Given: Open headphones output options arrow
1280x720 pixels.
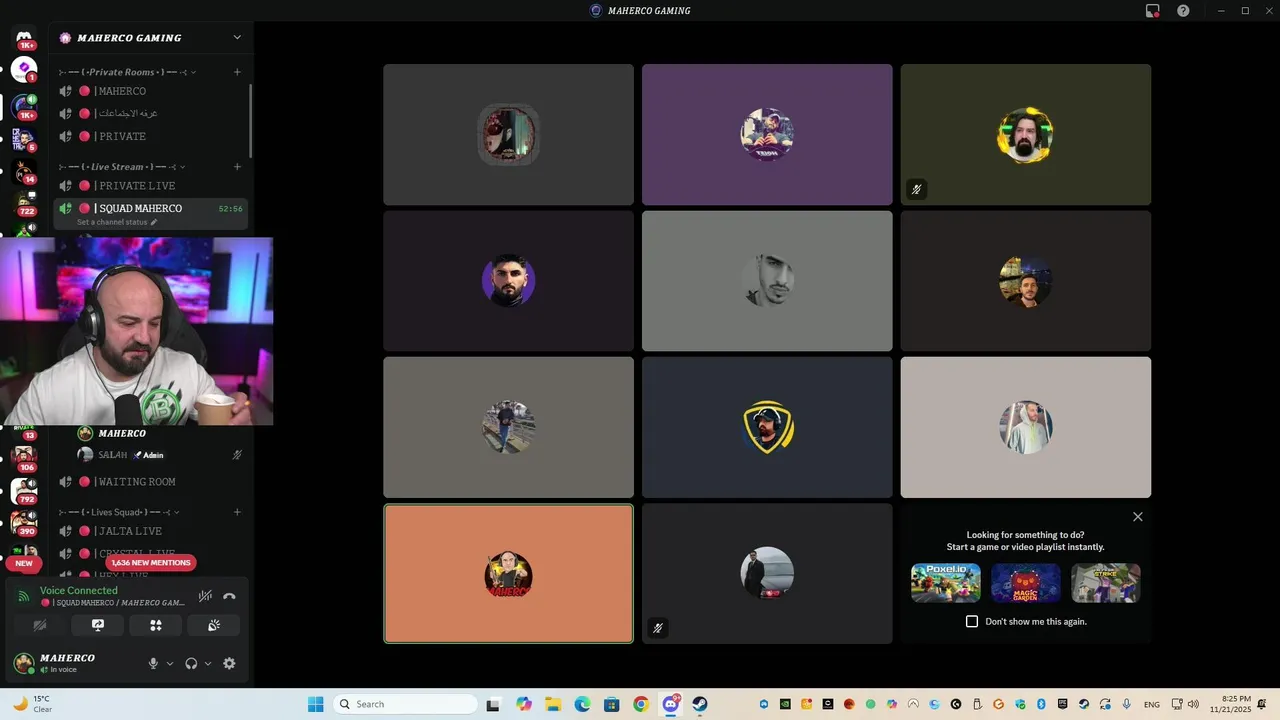Looking at the screenshot, I should pos(207,663).
